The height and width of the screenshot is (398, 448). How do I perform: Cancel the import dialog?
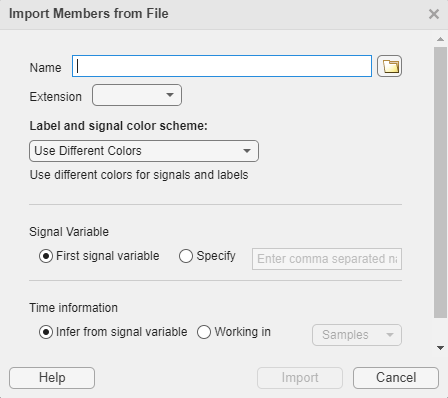point(396,378)
